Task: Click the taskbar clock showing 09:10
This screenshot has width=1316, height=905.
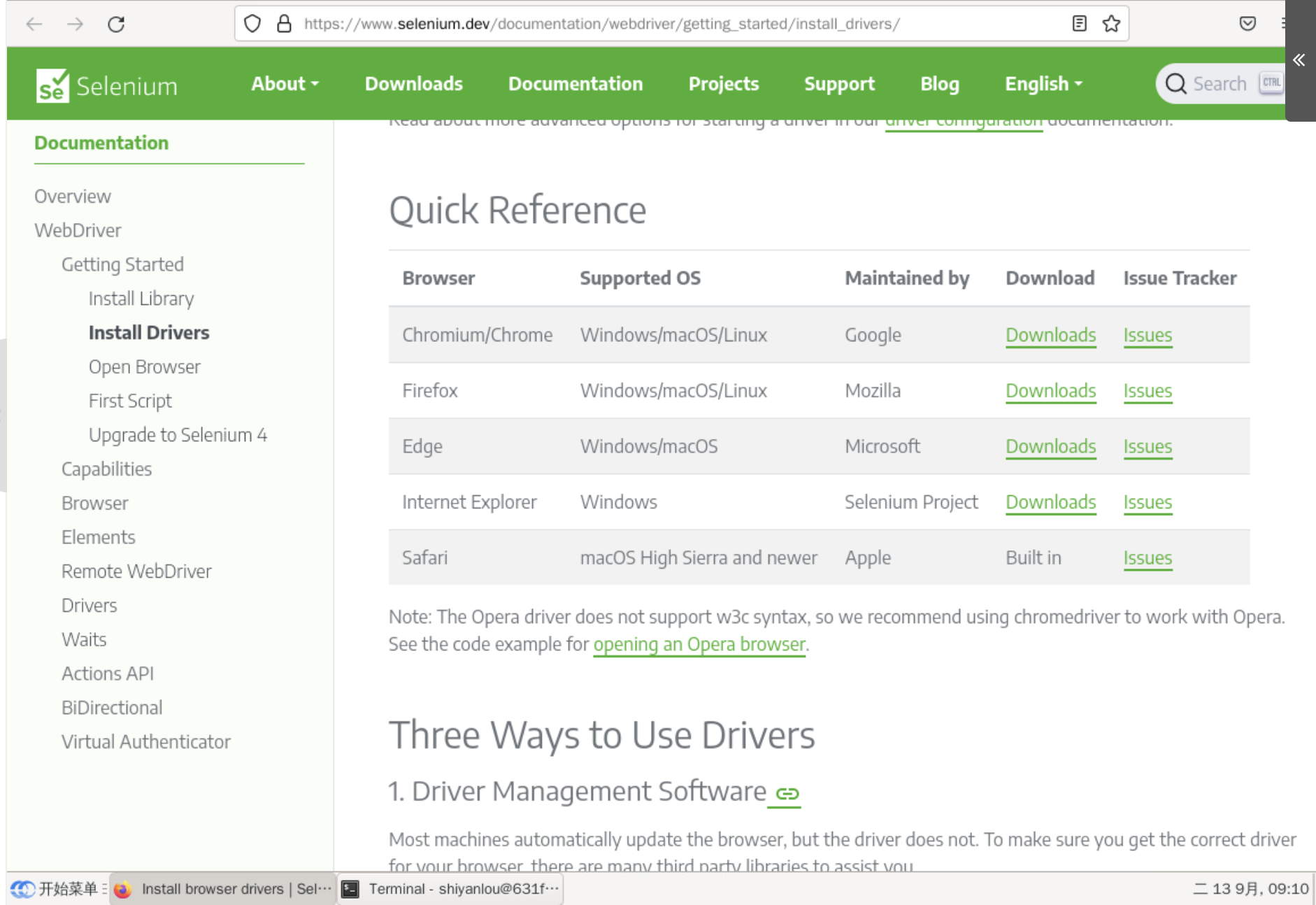Action: pyautogui.click(x=1250, y=889)
